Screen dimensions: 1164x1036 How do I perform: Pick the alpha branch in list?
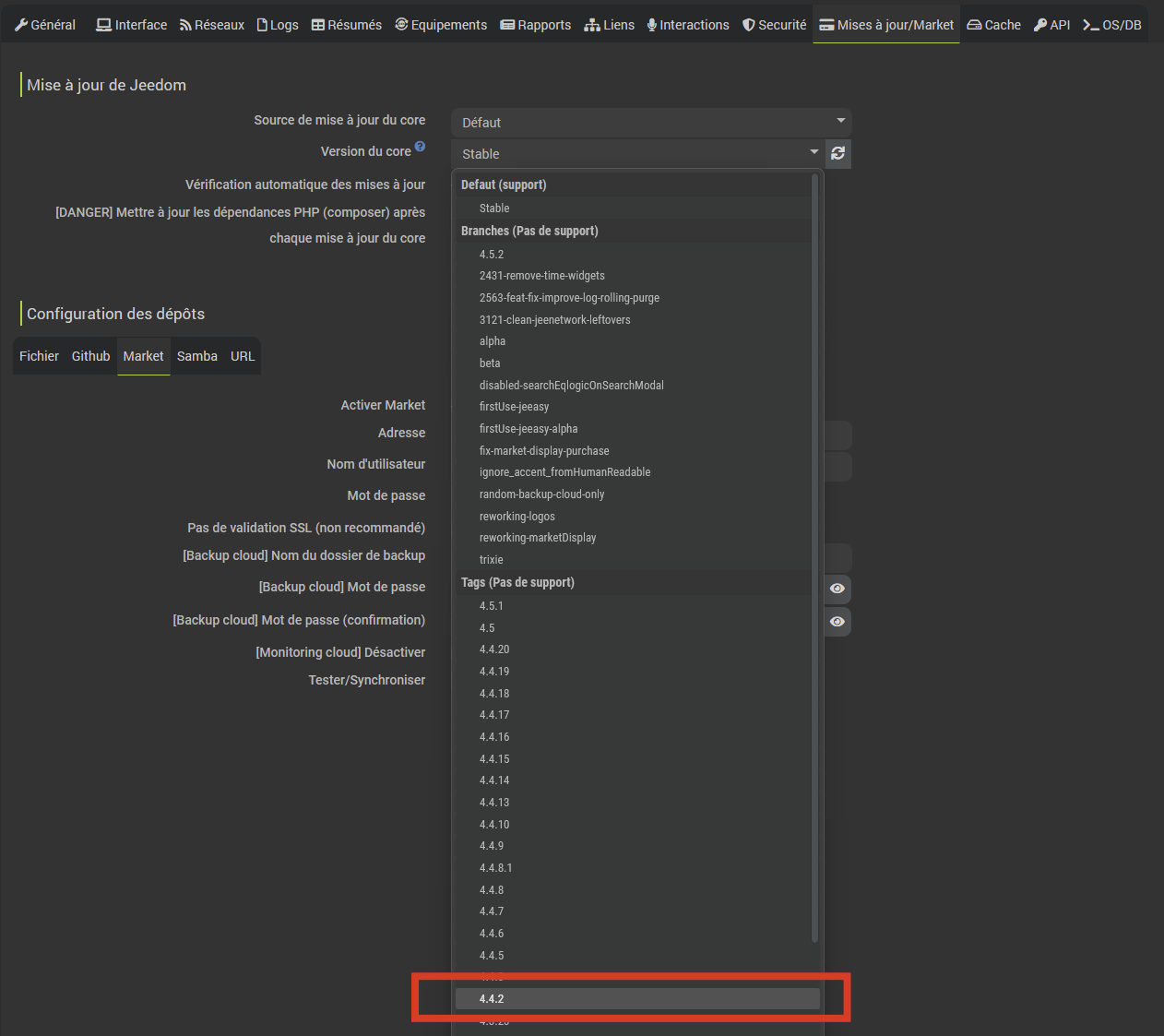[x=493, y=341]
